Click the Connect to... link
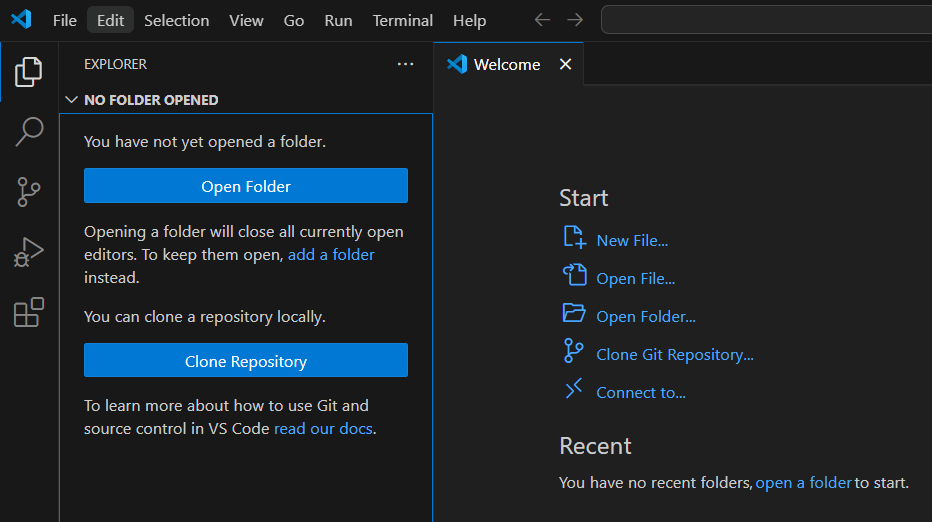The width and height of the screenshot is (932, 522). (x=641, y=392)
